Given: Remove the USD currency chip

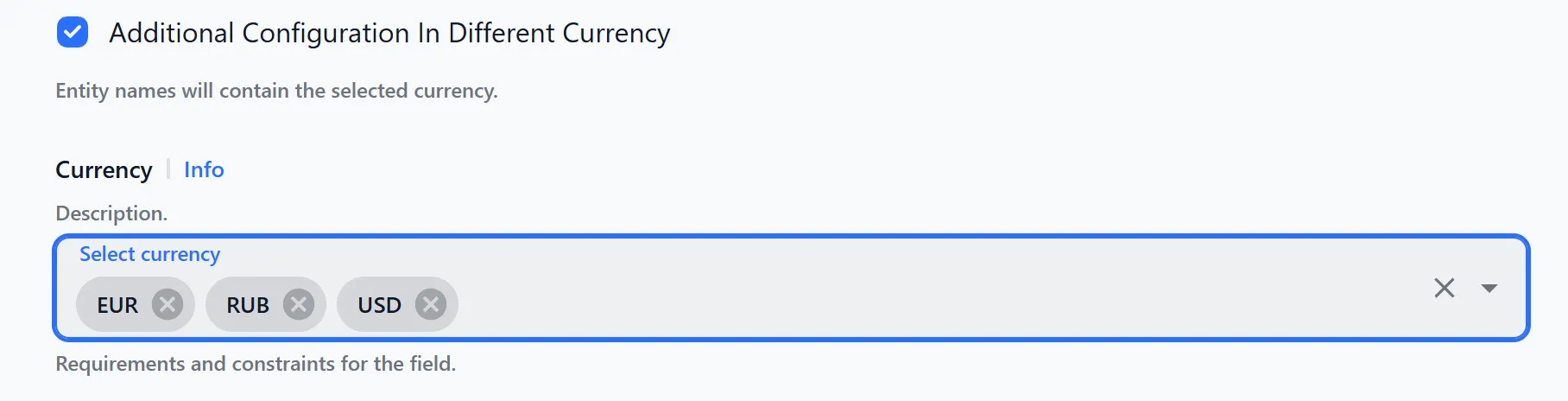Looking at the screenshot, I should point(431,304).
